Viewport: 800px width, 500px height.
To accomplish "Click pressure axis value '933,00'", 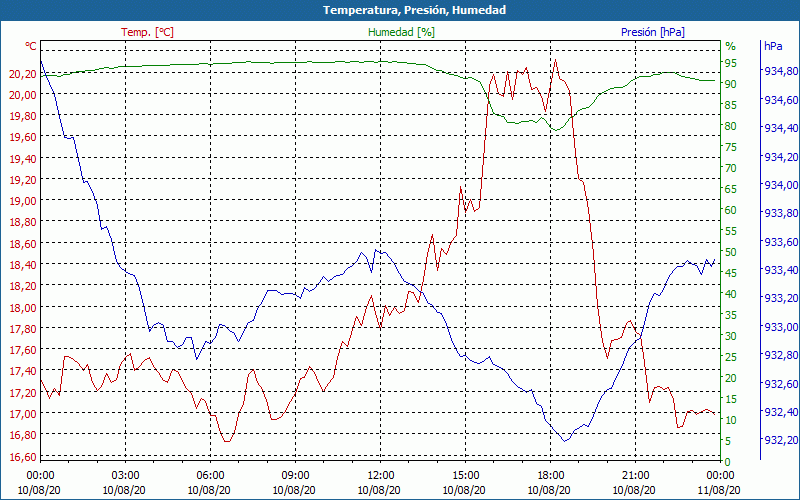I will click(781, 327).
